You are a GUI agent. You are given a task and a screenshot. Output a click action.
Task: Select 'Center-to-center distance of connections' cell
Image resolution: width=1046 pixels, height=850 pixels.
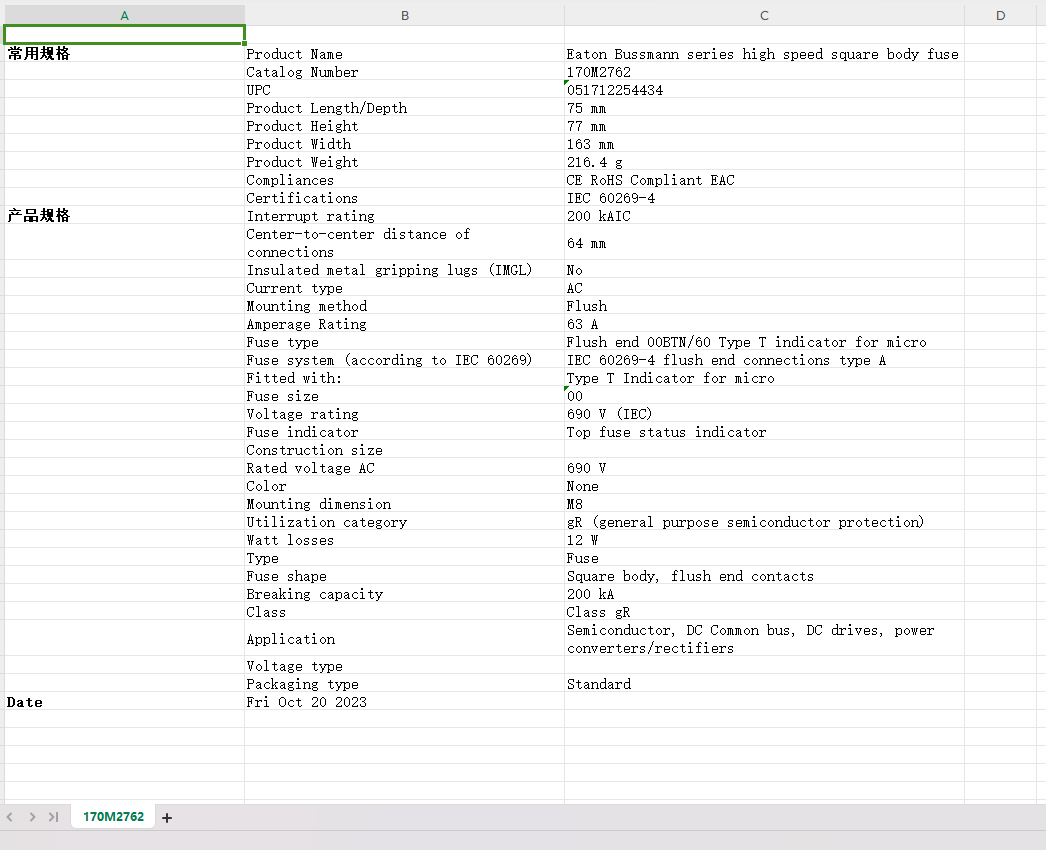pyautogui.click(x=405, y=243)
